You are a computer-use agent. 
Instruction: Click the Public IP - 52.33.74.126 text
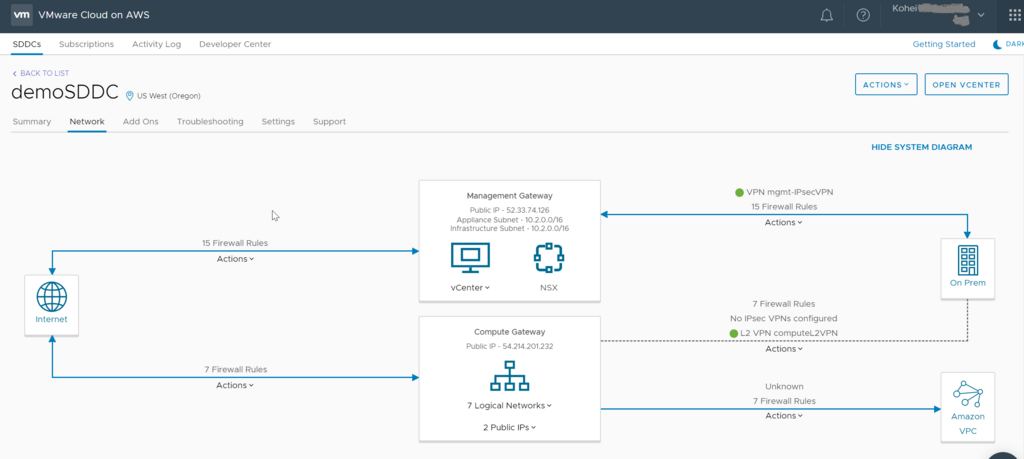509,210
